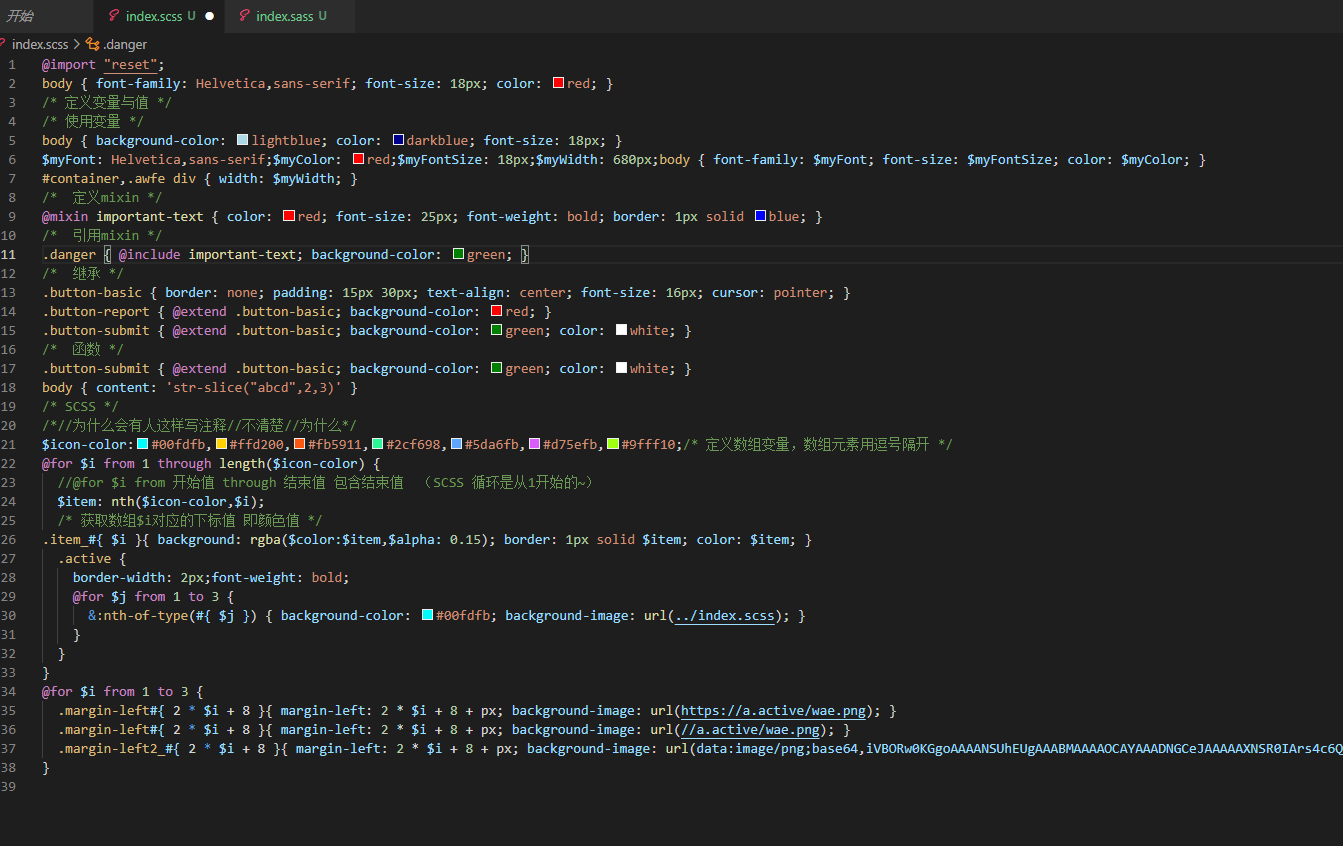Click the .danger symbol icon in breadcrumb

coord(93,44)
